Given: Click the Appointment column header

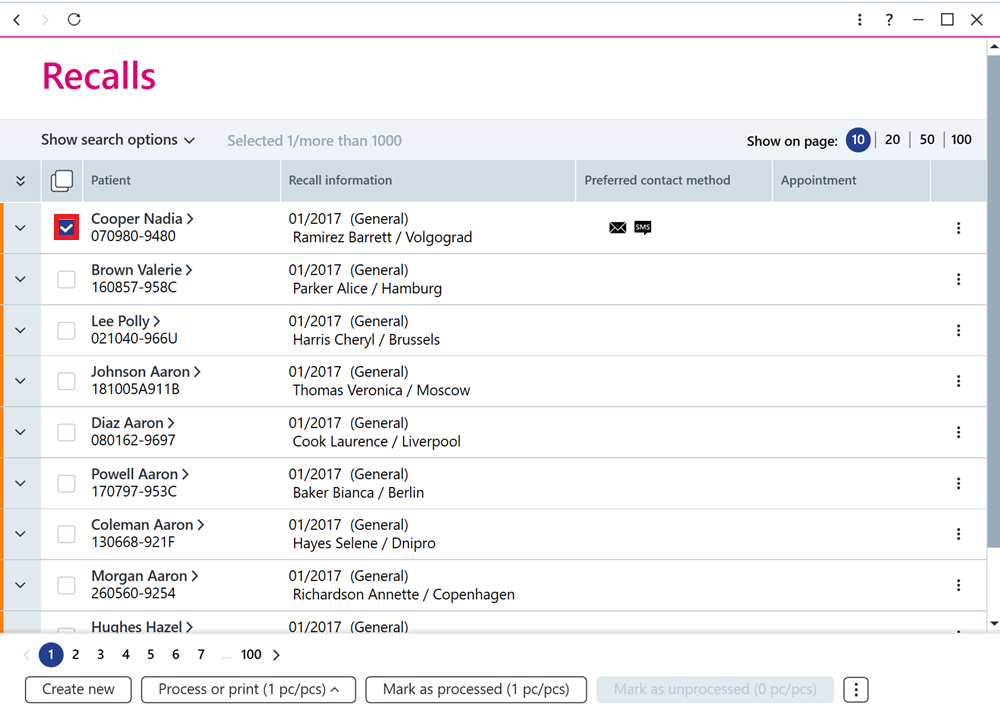Looking at the screenshot, I should [851, 180].
